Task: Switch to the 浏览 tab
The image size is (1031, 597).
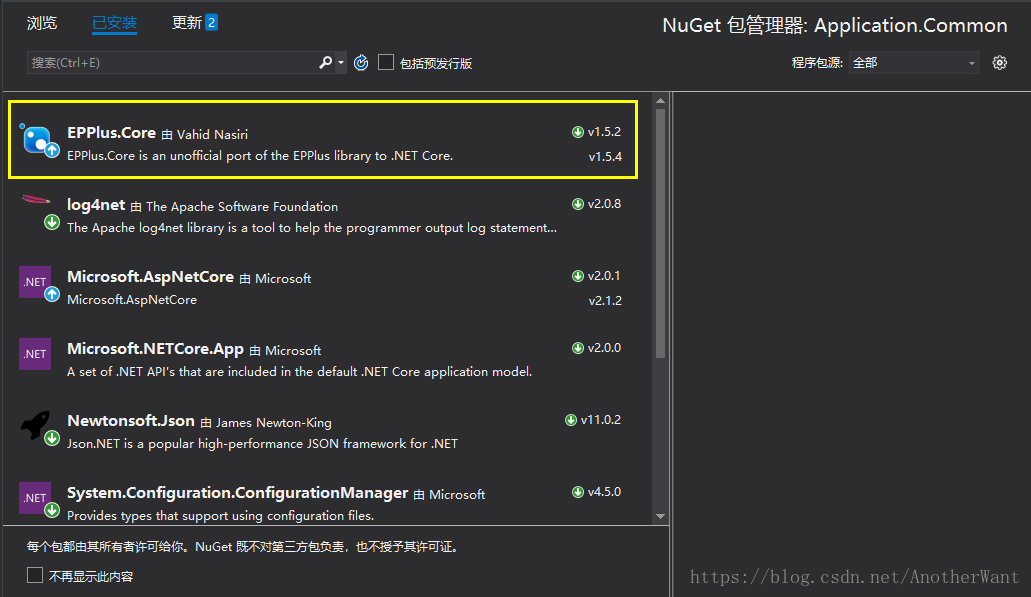Action: click(x=42, y=23)
